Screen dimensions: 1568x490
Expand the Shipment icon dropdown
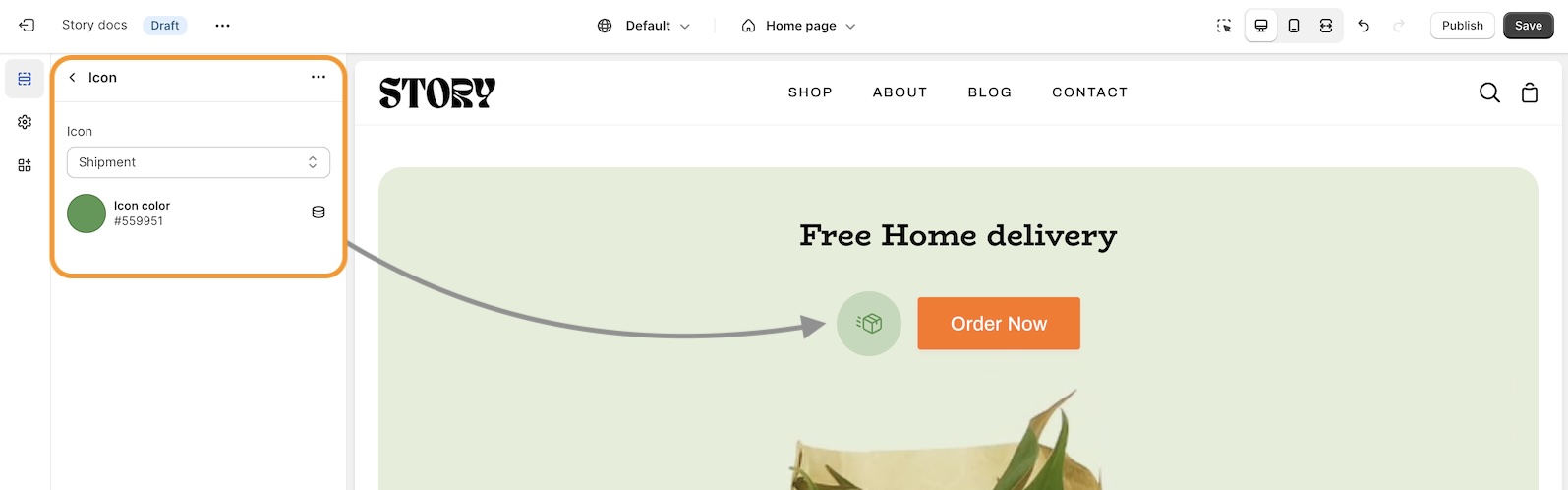click(x=198, y=162)
